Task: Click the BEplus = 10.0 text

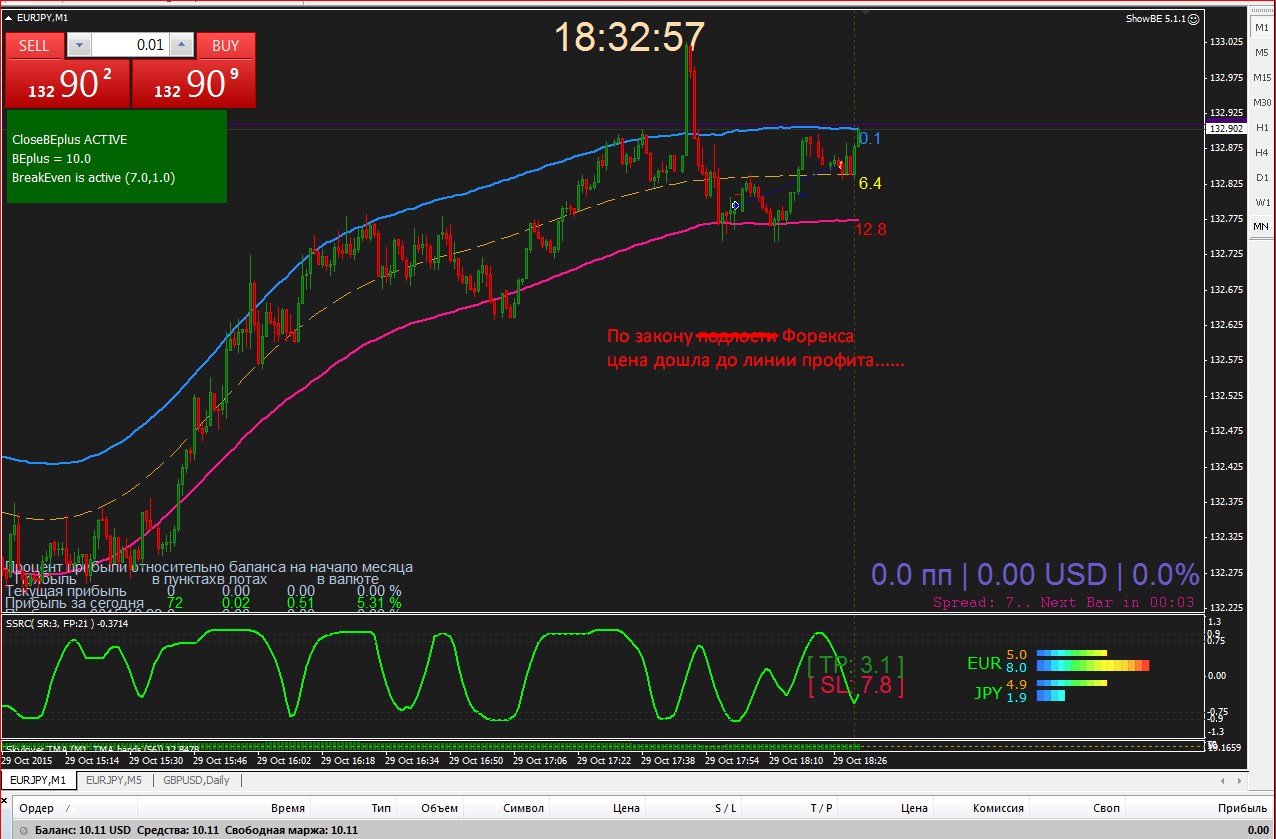Action: (51, 159)
